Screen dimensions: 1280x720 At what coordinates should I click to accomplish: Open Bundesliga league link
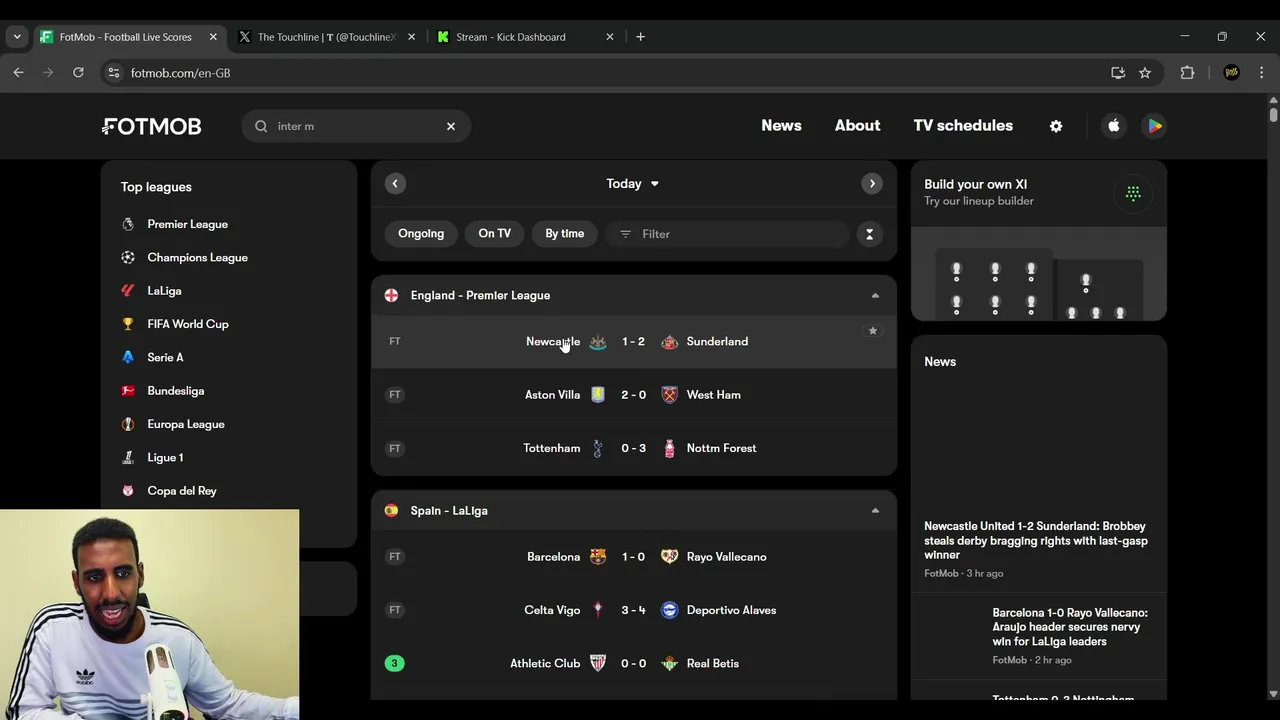[176, 391]
